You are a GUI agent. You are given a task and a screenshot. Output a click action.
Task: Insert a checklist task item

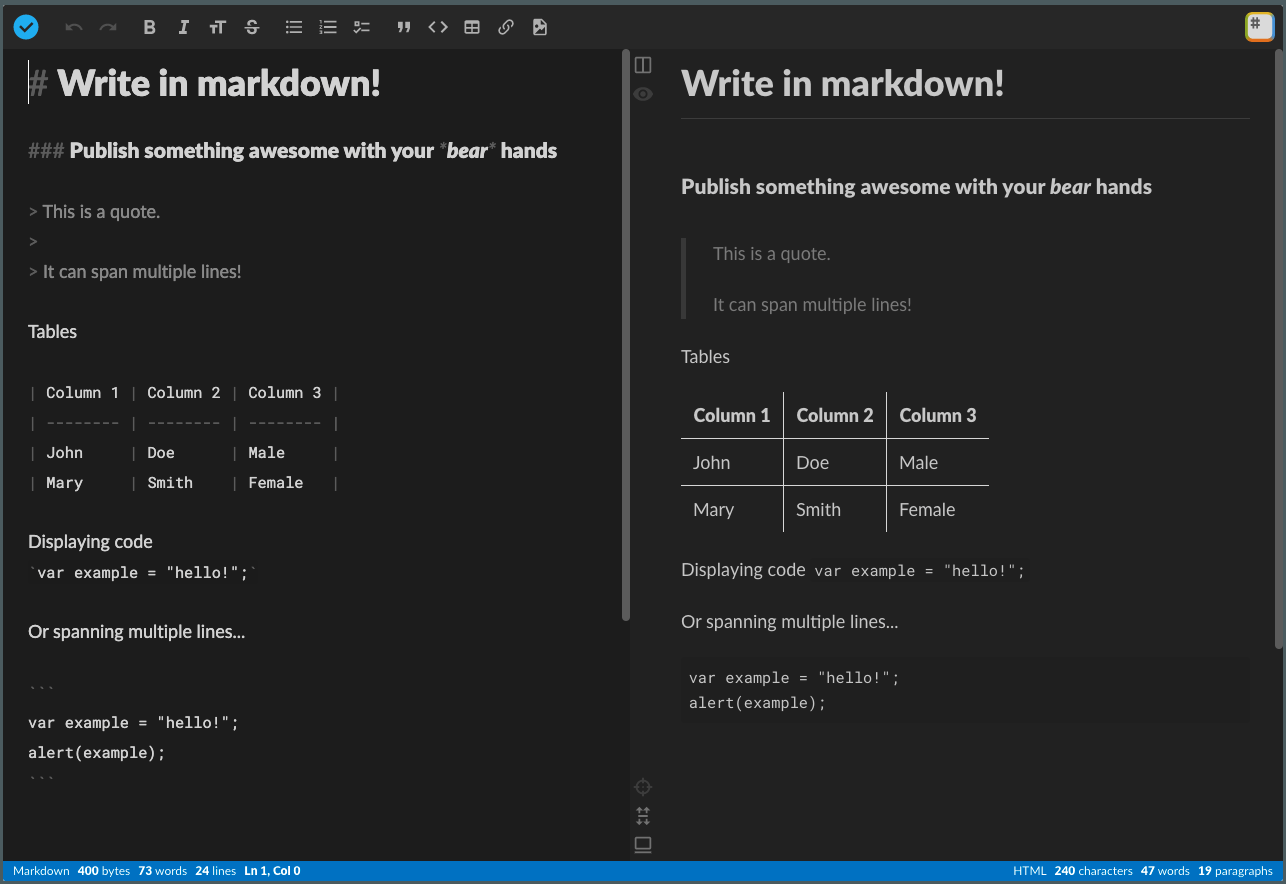(x=362, y=27)
